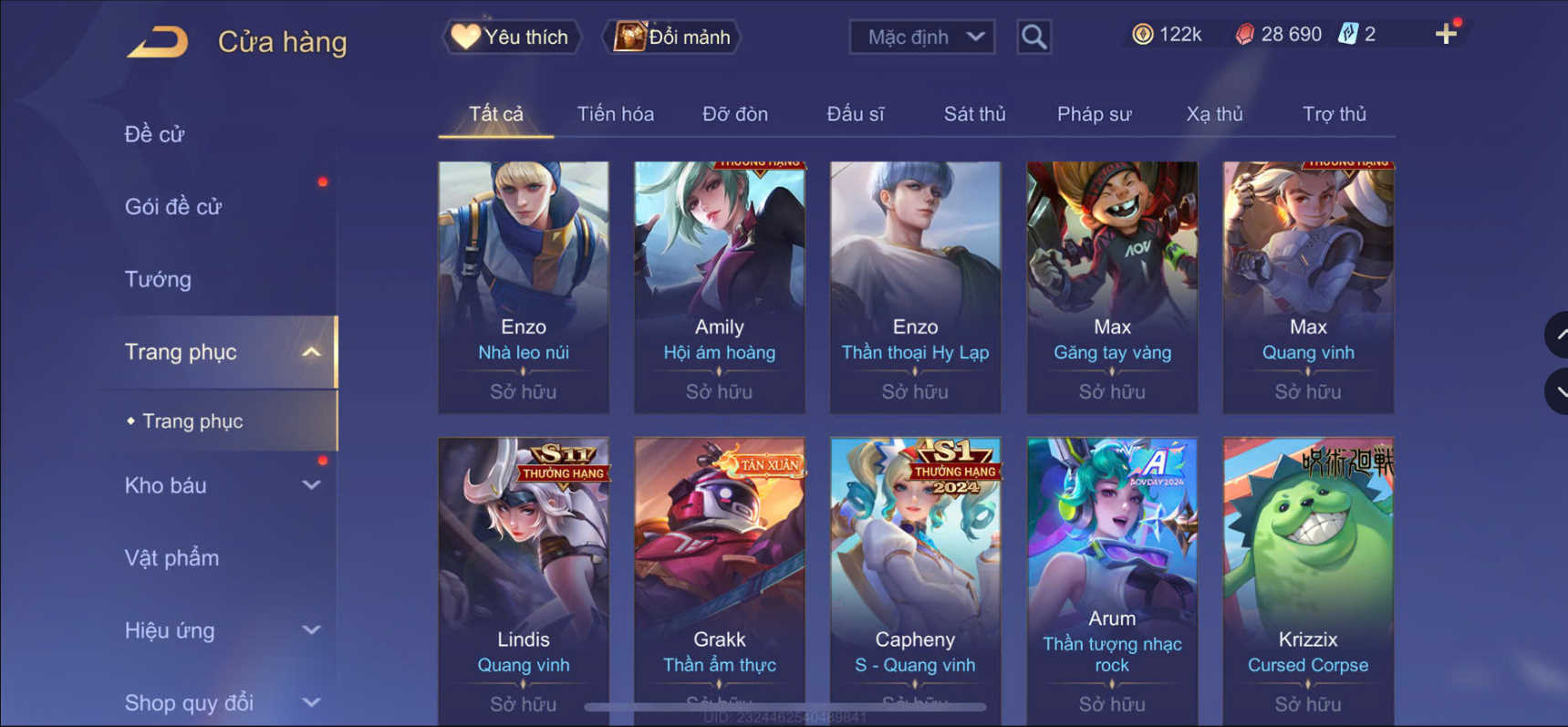
Task: Open the search magnifier icon
Action: pyautogui.click(x=1033, y=36)
